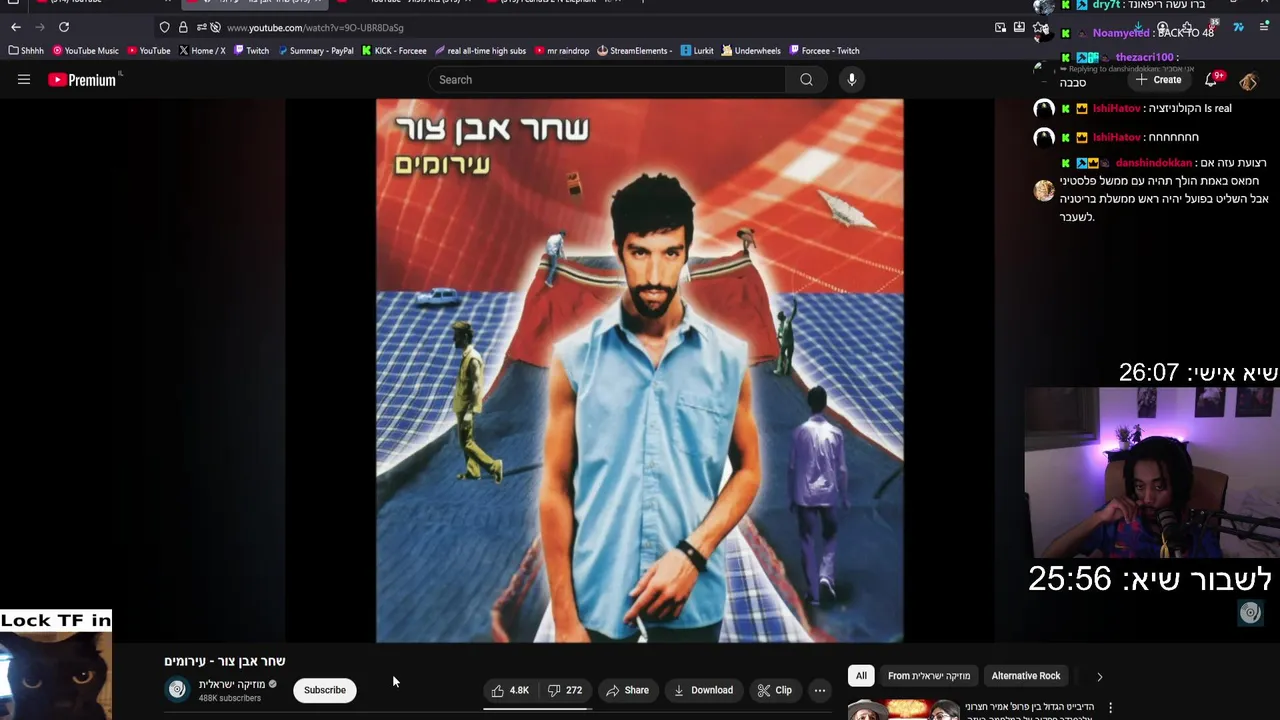Click chat username danshindokkan
This screenshot has height=720, width=1280.
[x=1154, y=162]
